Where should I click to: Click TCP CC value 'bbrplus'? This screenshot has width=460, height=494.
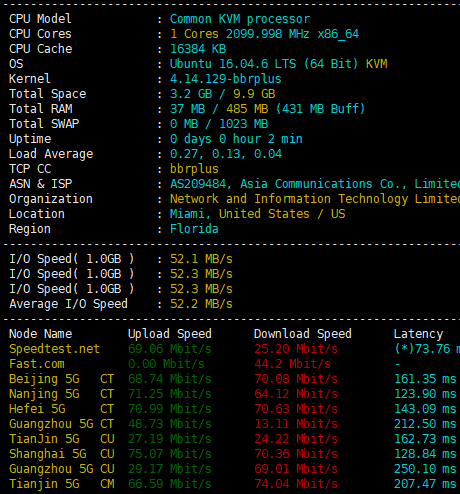[194, 169]
